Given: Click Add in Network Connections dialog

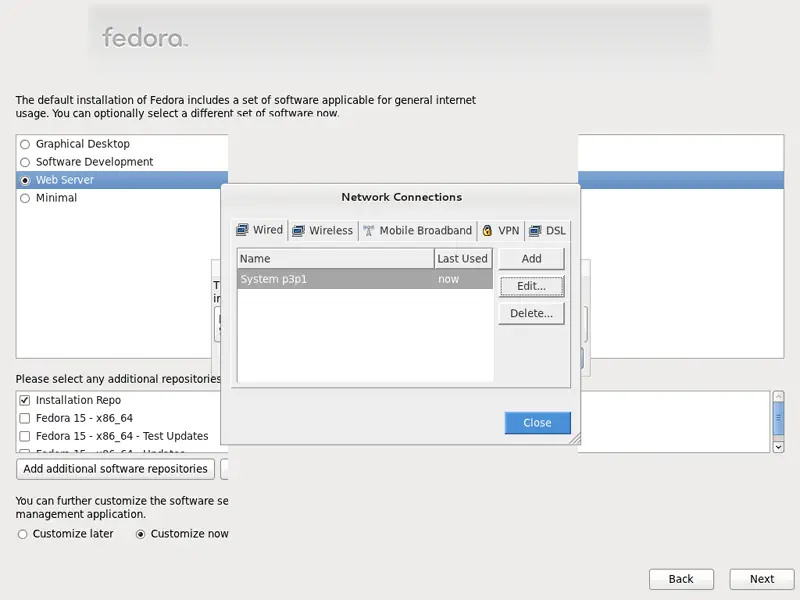Looking at the screenshot, I should coord(531,259).
